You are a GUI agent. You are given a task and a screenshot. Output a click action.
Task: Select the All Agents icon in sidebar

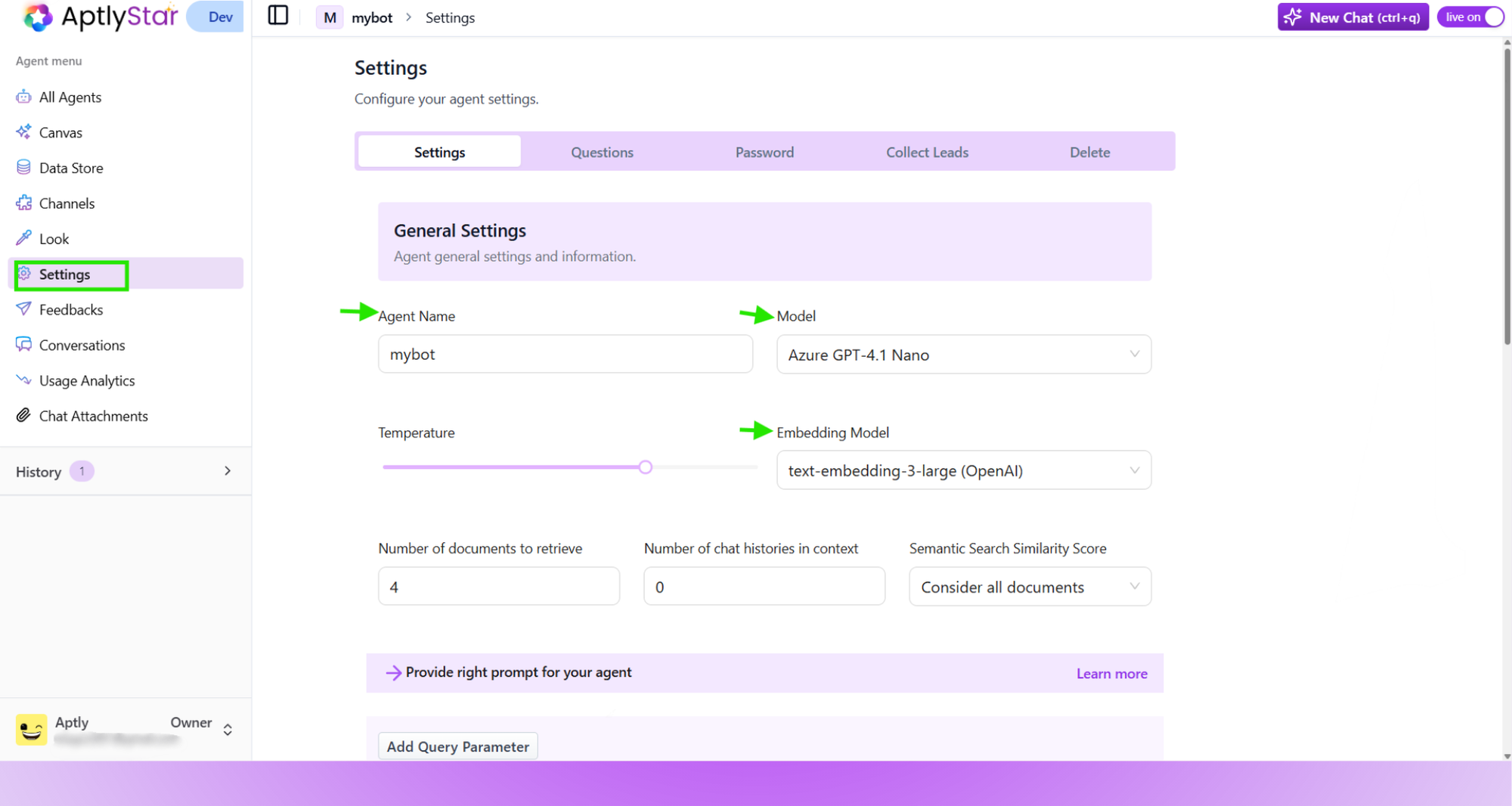tap(70, 97)
